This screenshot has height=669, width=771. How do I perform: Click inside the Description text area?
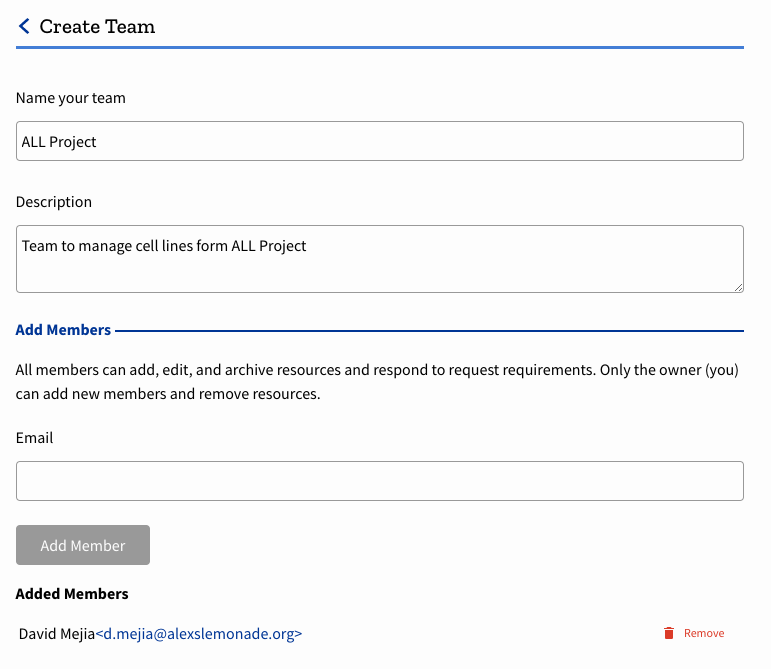coord(380,259)
